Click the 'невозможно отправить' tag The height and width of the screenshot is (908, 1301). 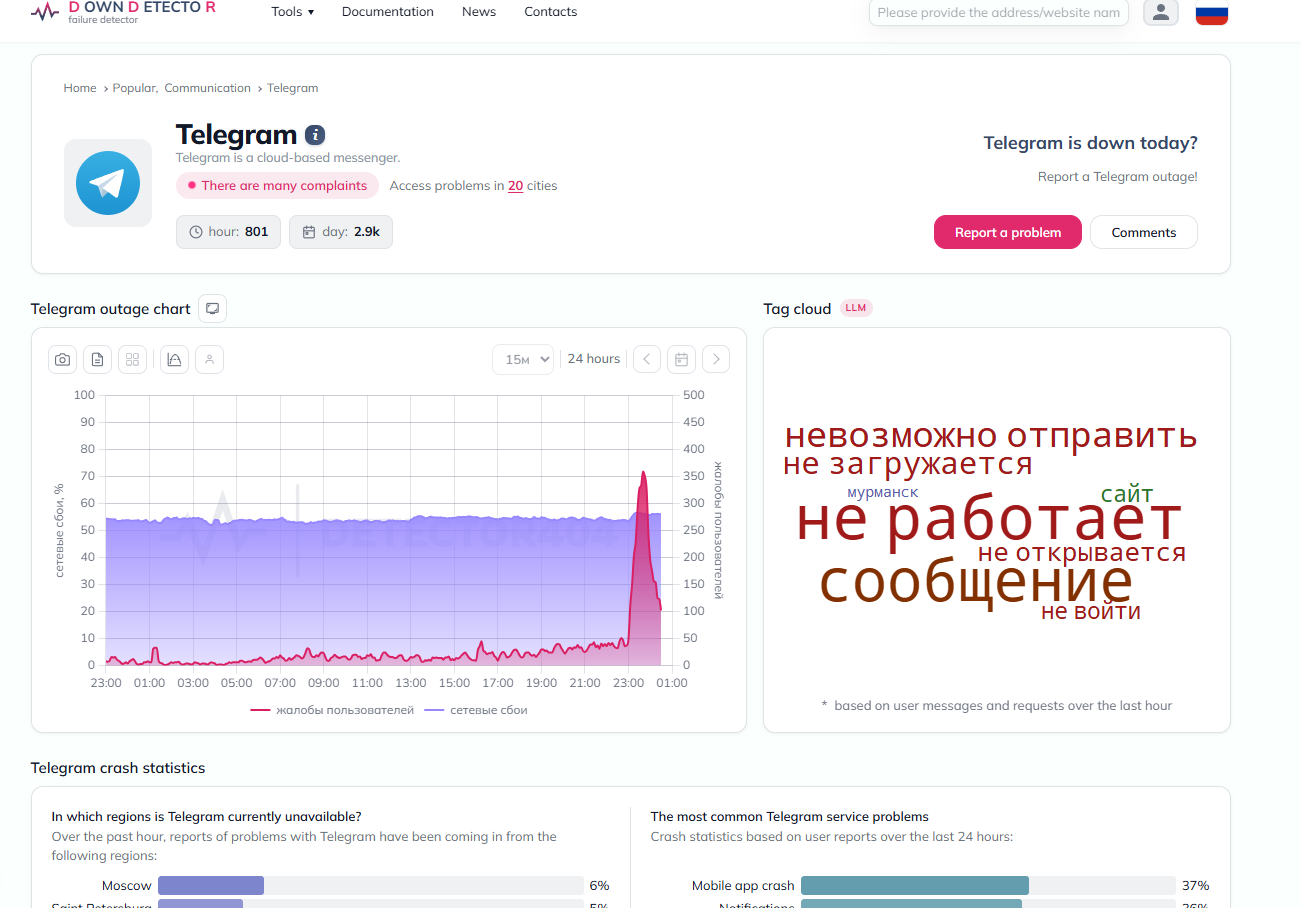tap(991, 436)
